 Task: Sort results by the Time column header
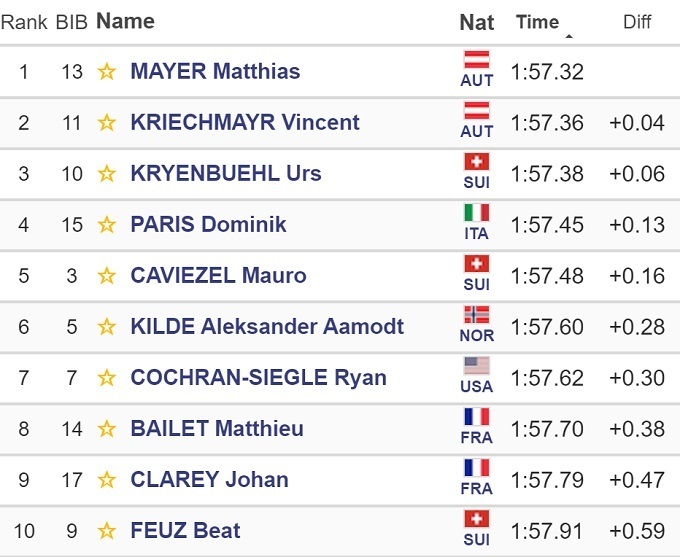(x=537, y=21)
